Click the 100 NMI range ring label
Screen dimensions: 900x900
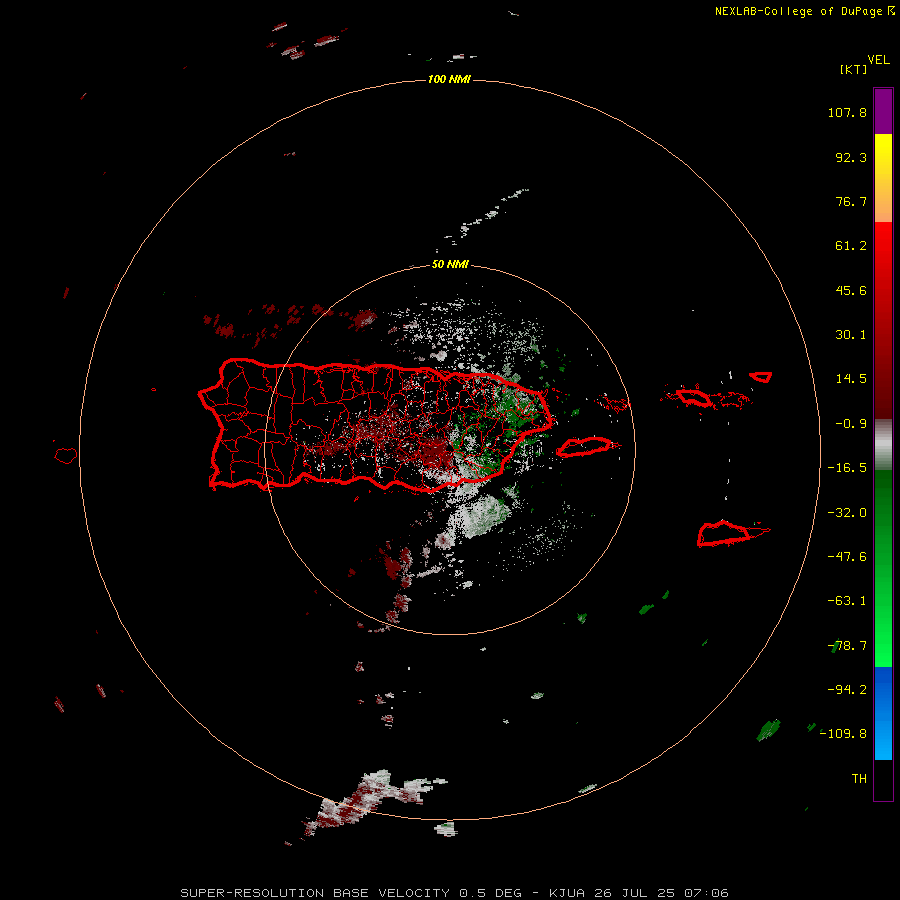coord(449,79)
